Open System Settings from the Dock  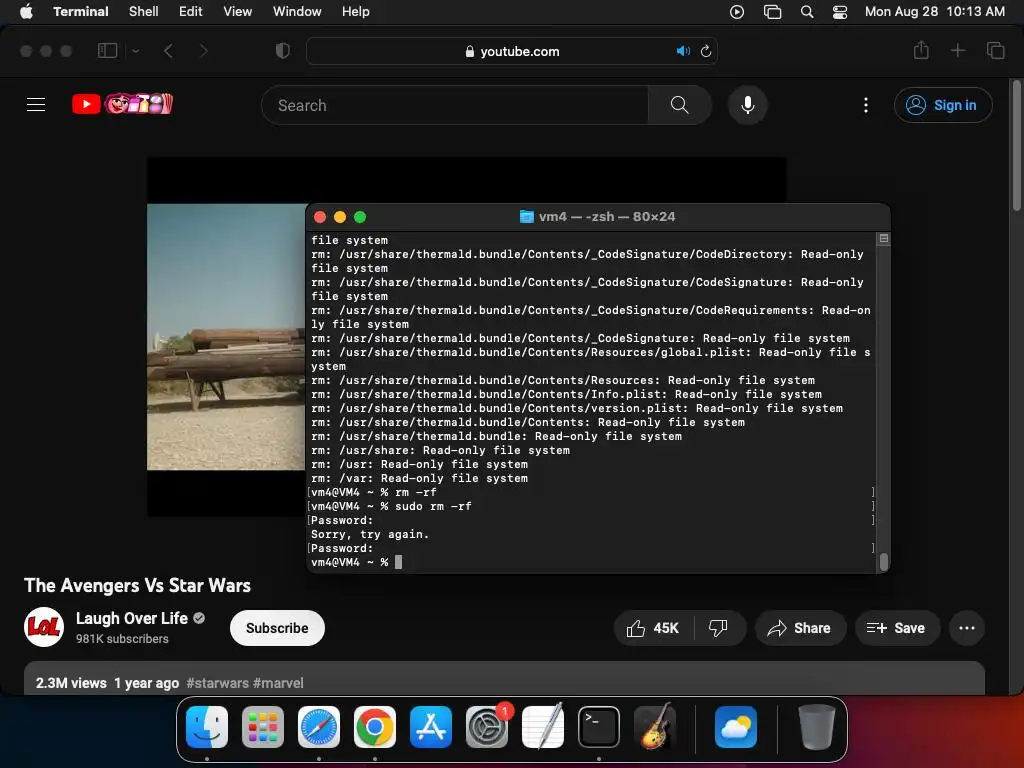click(487, 727)
